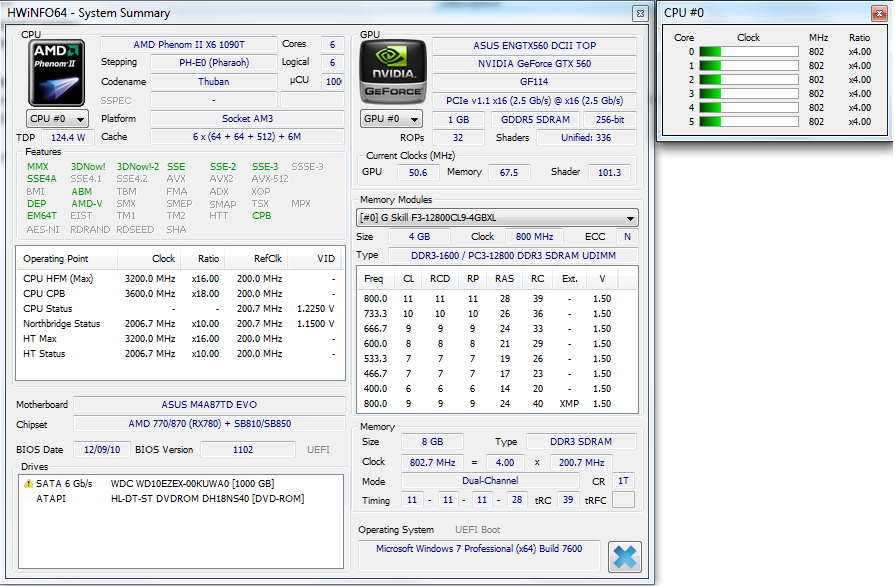Click Core 3 clock bar in CPU #0 window
Screen dimensions: 895x586
tap(748, 94)
